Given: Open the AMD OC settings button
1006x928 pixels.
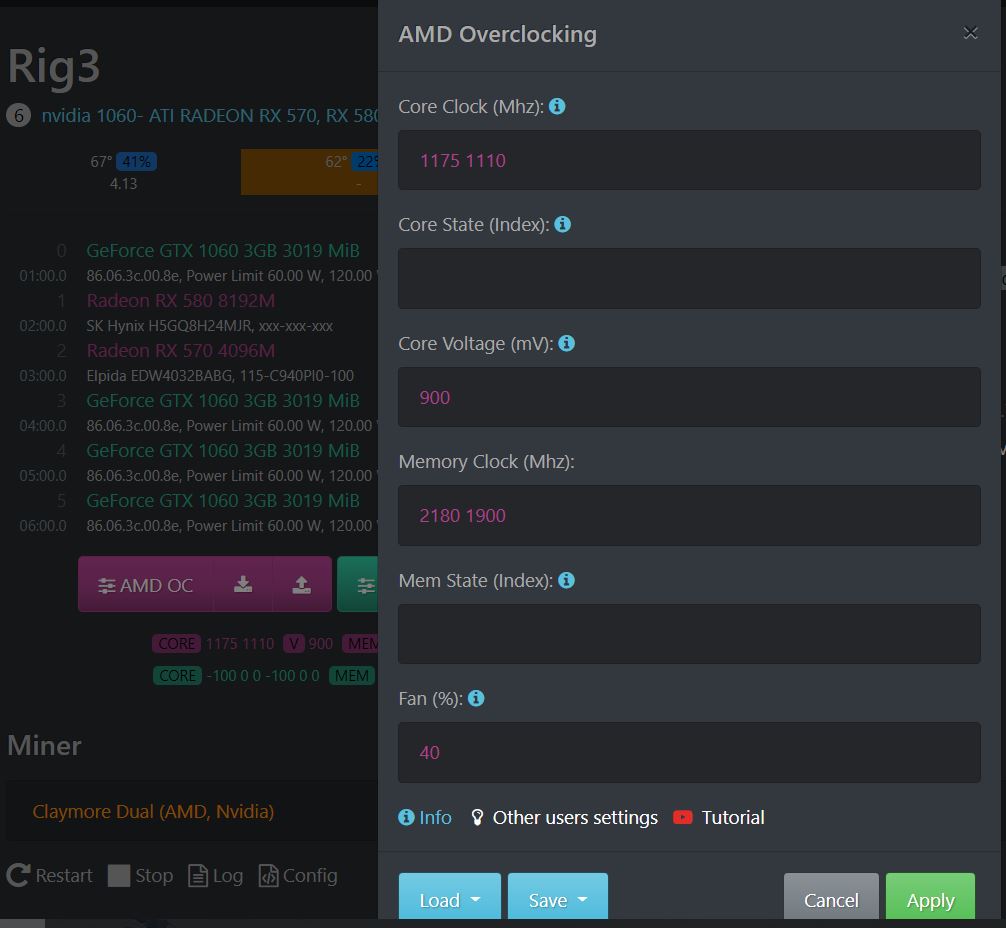Looking at the screenshot, I should pyautogui.click(x=146, y=585).
